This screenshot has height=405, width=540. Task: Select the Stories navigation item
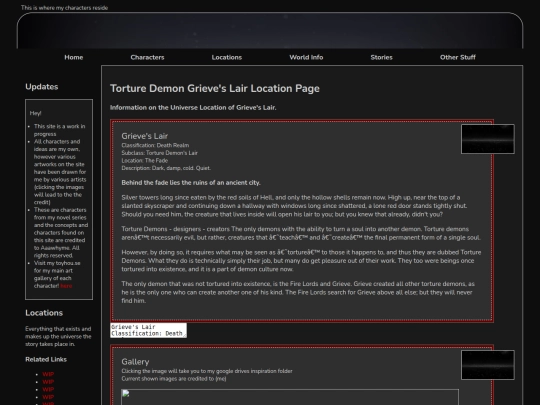382,57
